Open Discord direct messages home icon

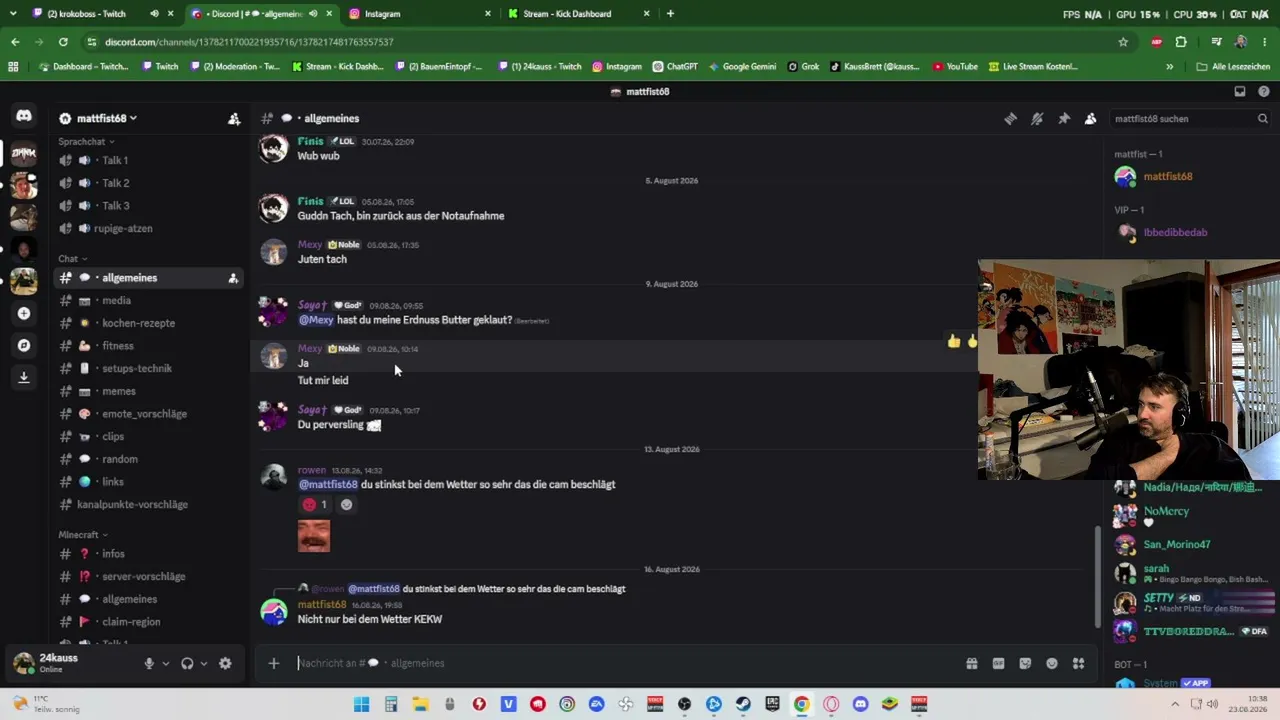24,116
